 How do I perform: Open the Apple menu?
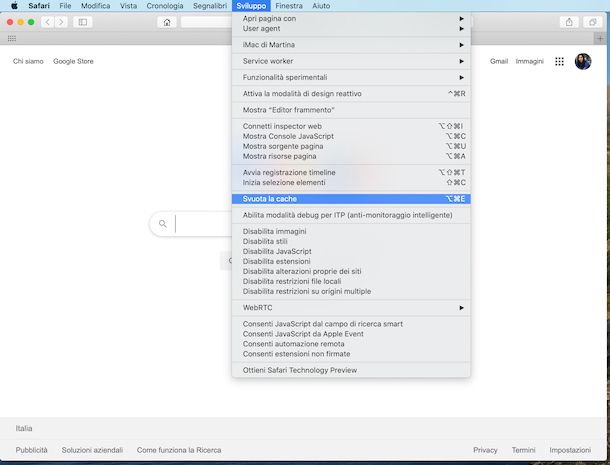click(x=14, y=6)
